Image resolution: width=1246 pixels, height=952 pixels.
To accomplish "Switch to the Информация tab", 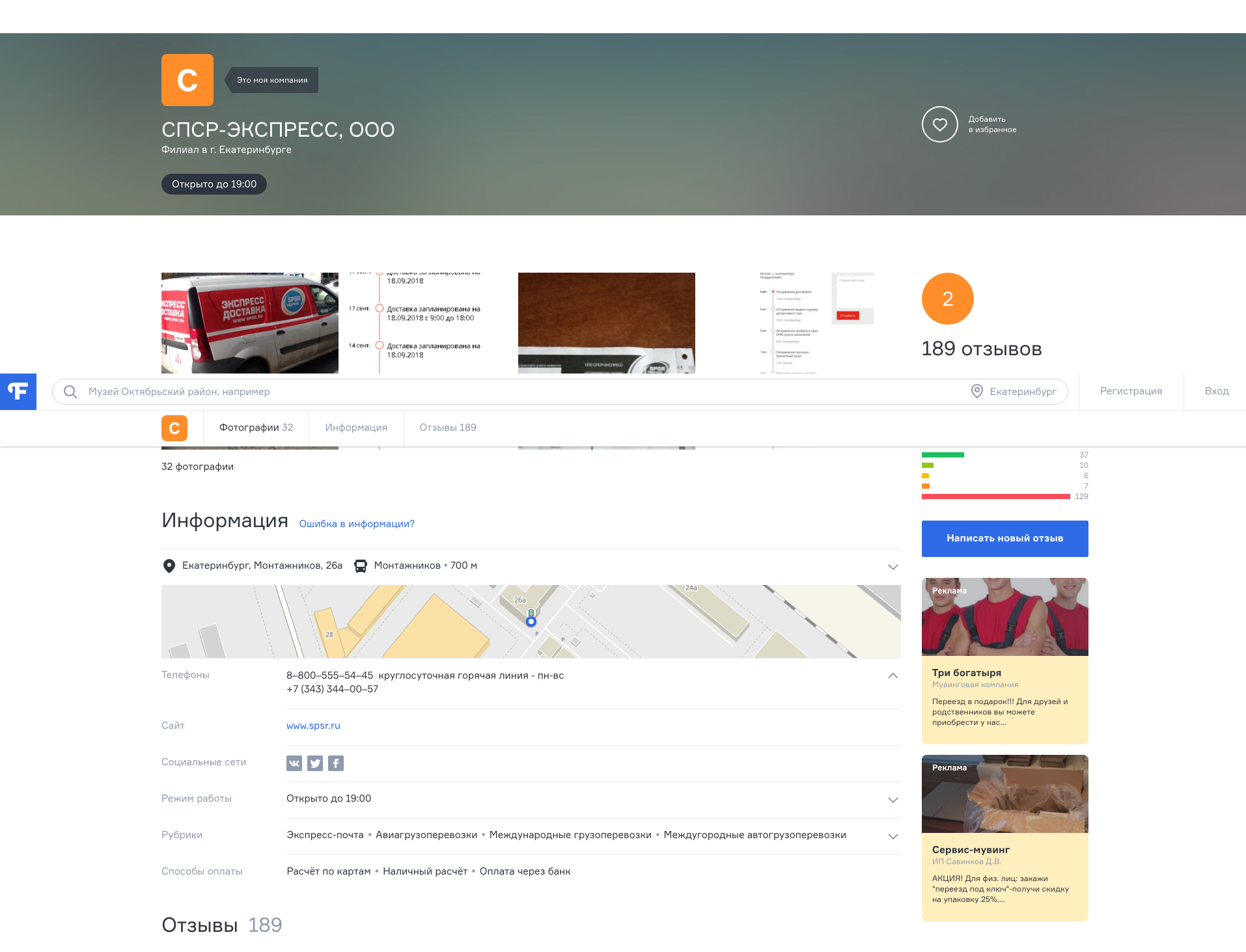I will click(356, 428).
